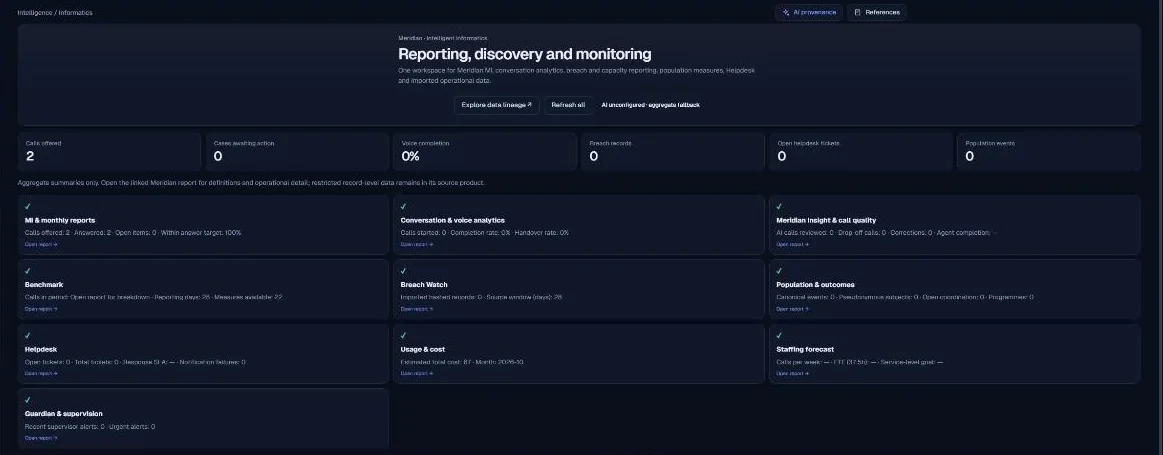Click the 'Breach Watch' card title
Viewport: 1163px width, 455px height.
(424, 284)
